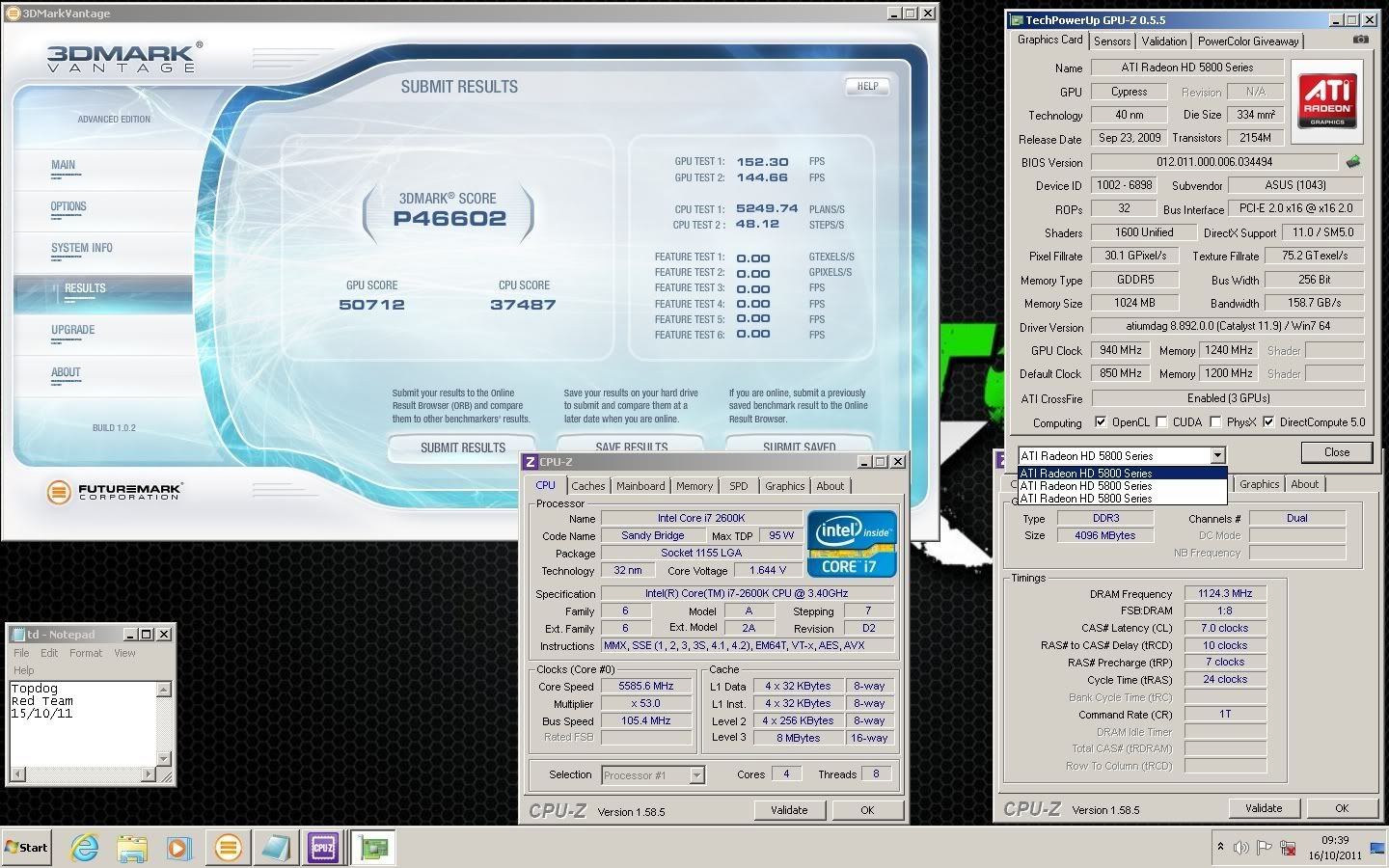Click the volume speaker tray icon
The height and width of the screenshot is (868, 1389).
pyautogui.click(x=1241, y=848)
